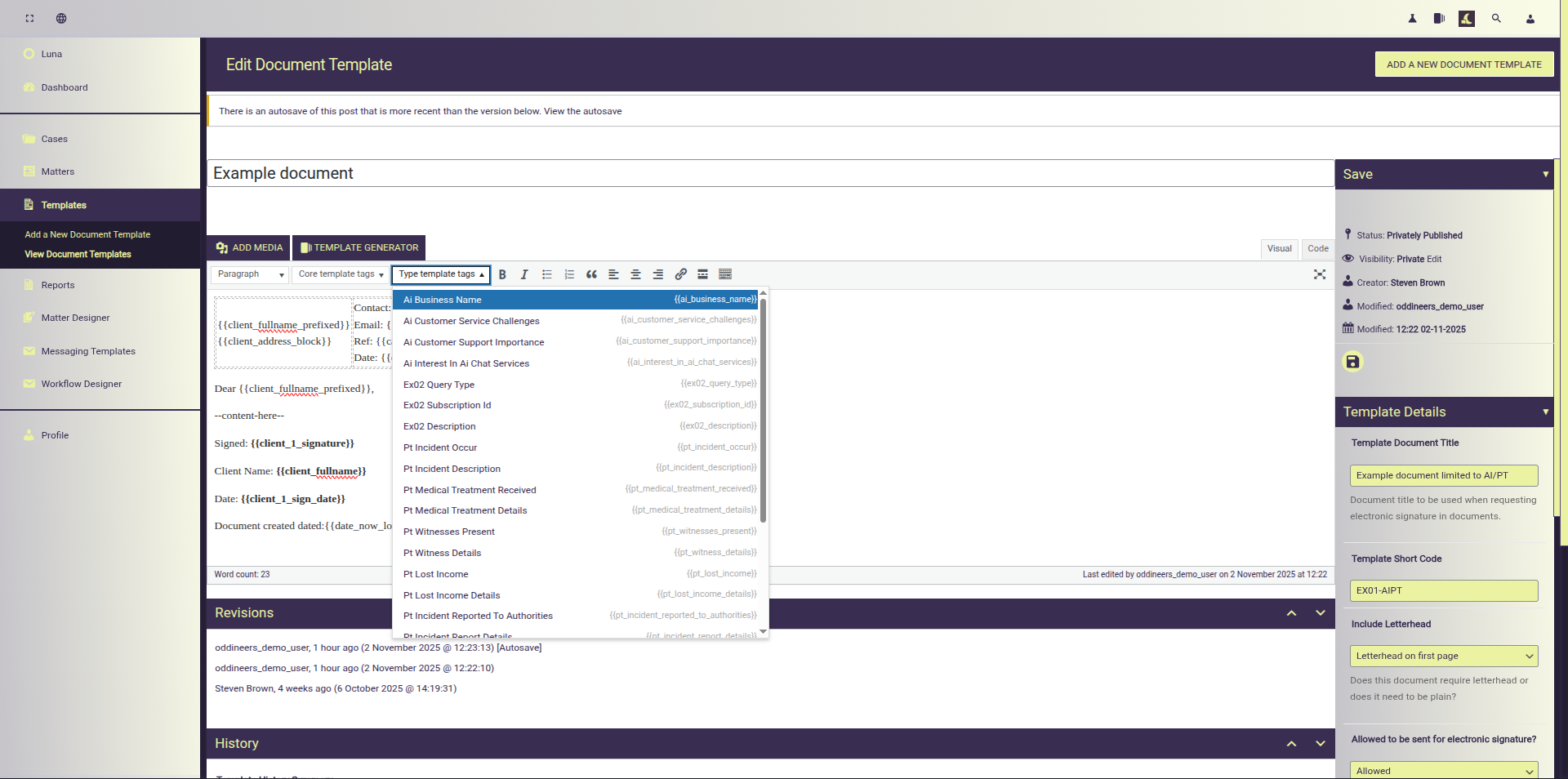This screenshot has height=779, width=1568.
Task: Open the search icon in top bar
Action: click(1496, 18)
